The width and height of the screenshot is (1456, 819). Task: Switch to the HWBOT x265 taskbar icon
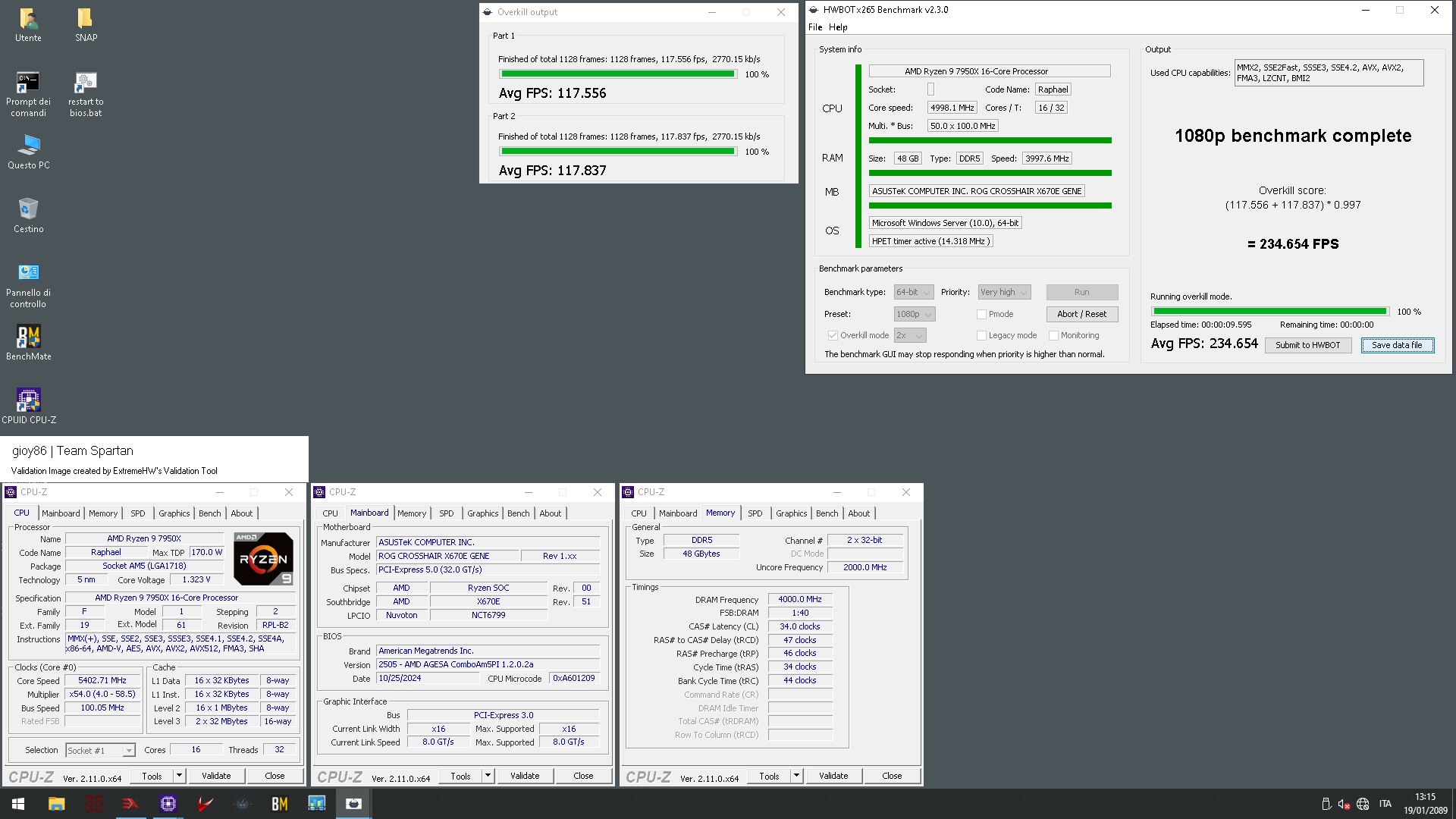354,804
